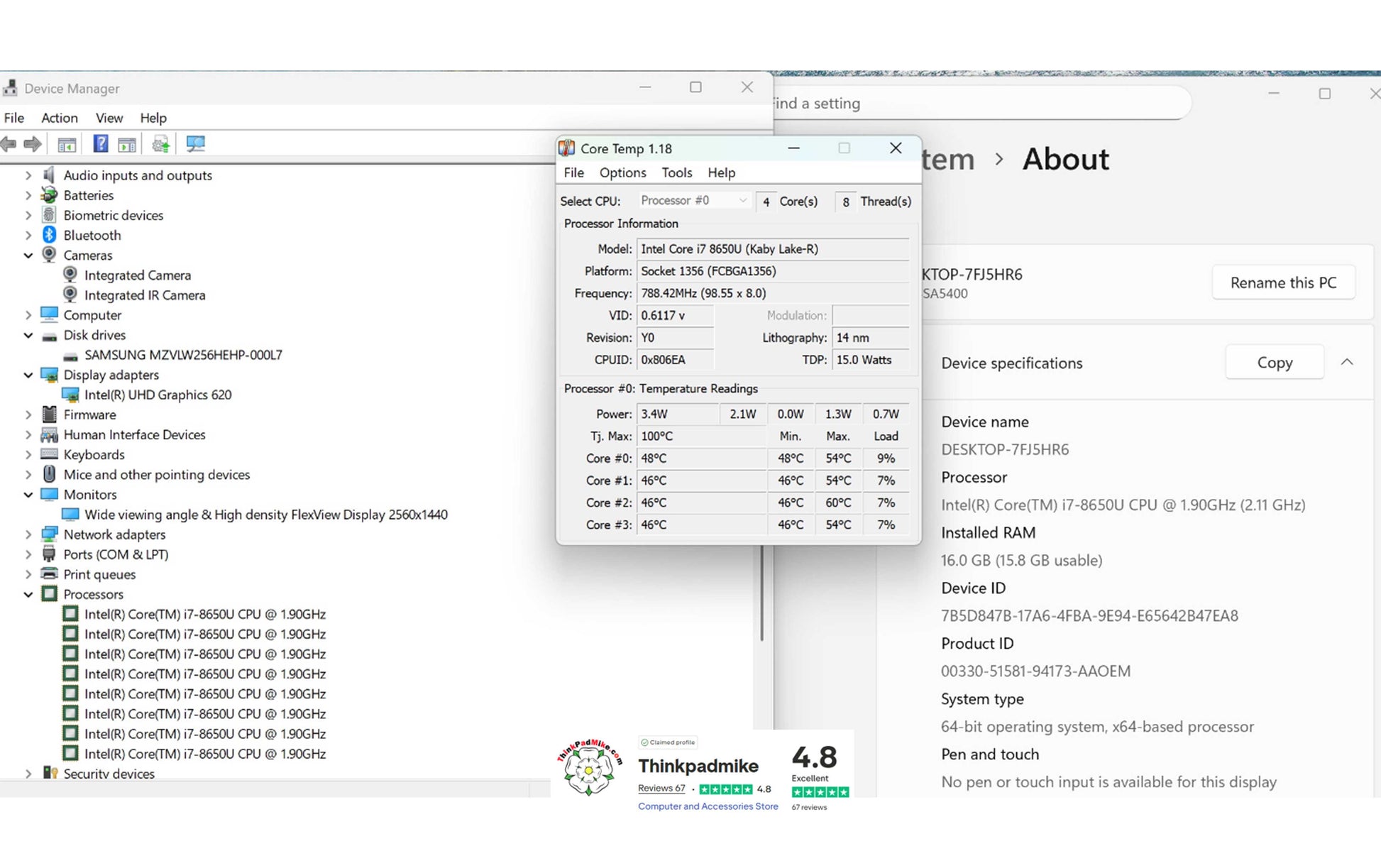This screenshot has height=868, width=1381.
Task: Collapse the Cameras category
Action: coord(28,255)
